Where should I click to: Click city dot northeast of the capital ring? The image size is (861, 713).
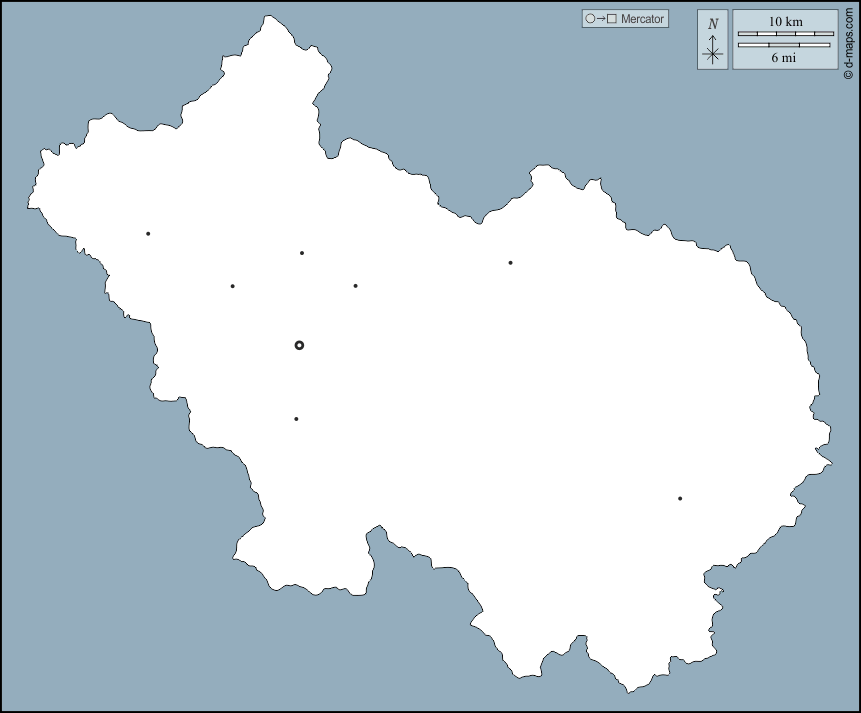[355, 286]
